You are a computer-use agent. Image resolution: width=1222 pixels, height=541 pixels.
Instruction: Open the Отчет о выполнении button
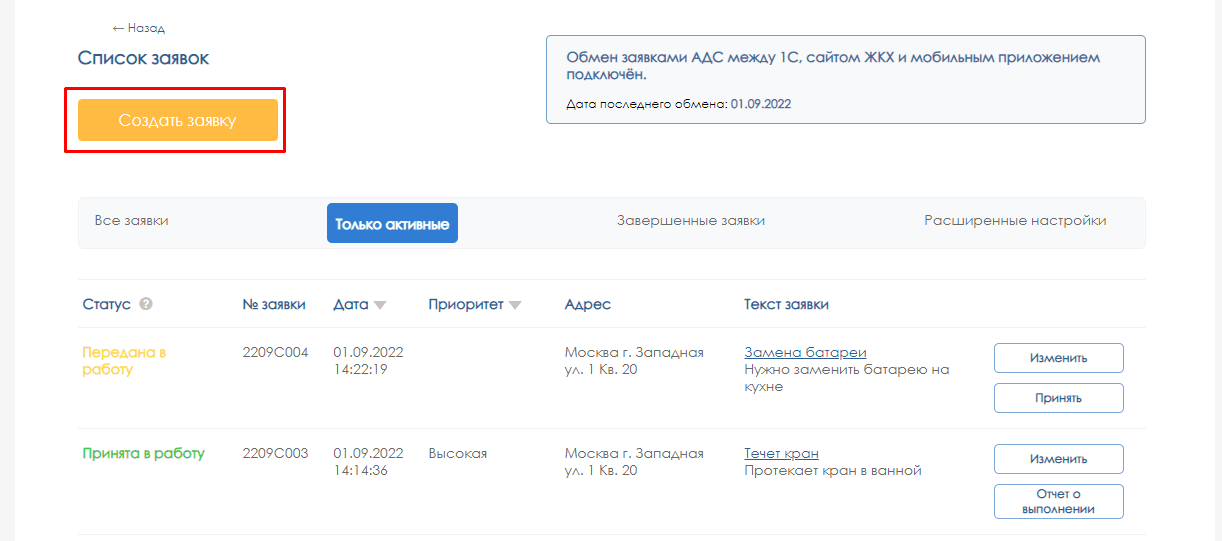pos(1058,501)
